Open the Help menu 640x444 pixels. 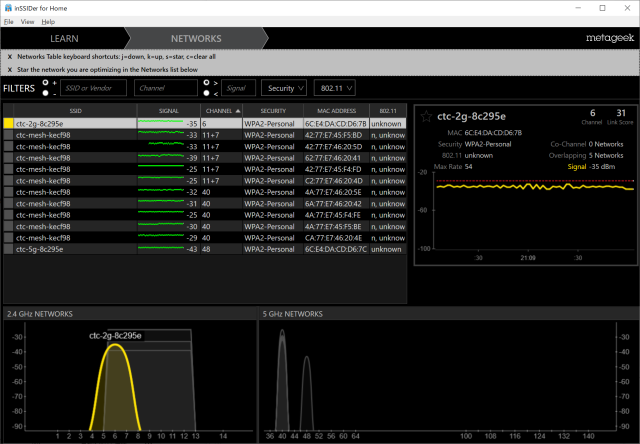point(48,22)
